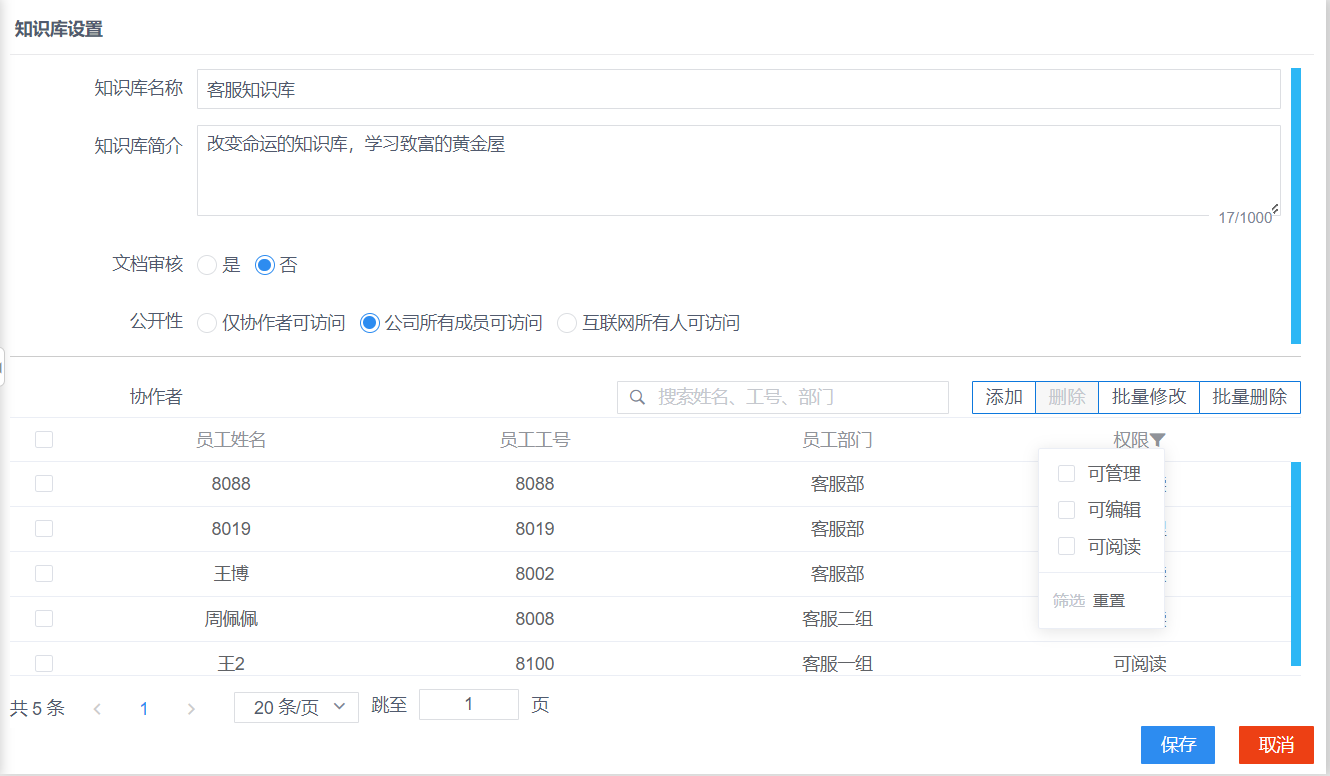Tick the checkbox for employee 8019

tap(44, 528)
